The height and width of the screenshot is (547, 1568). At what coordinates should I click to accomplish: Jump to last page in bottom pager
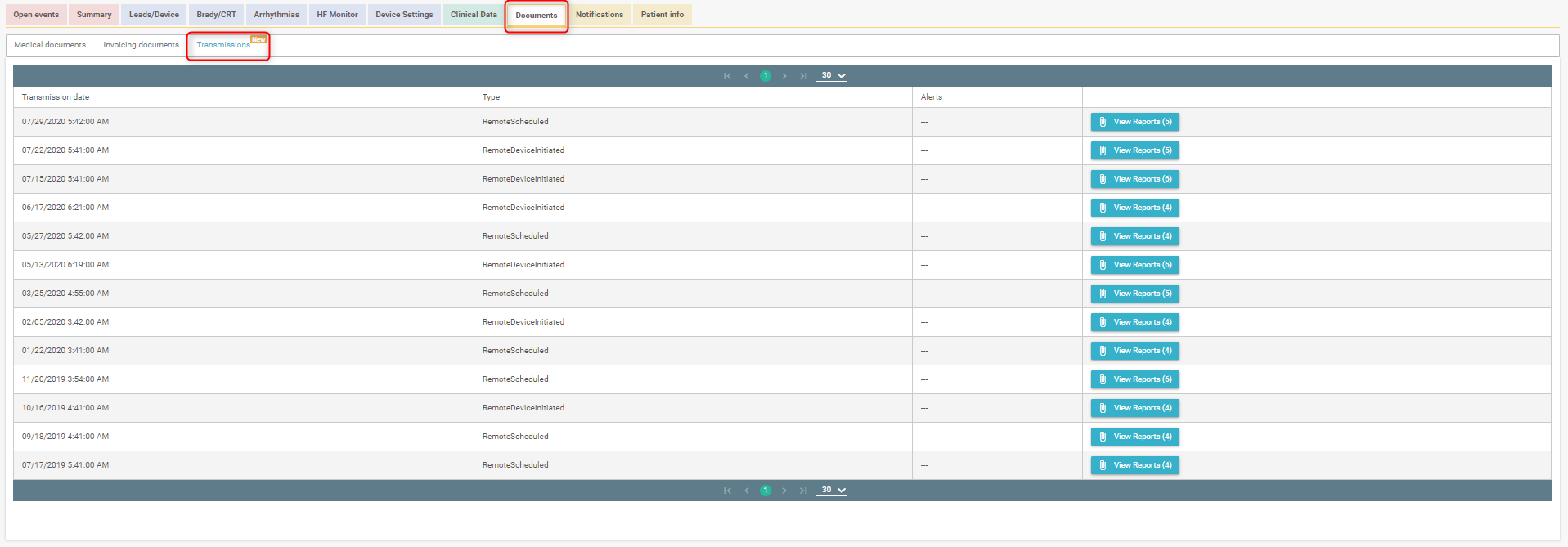tap(803, 491)
